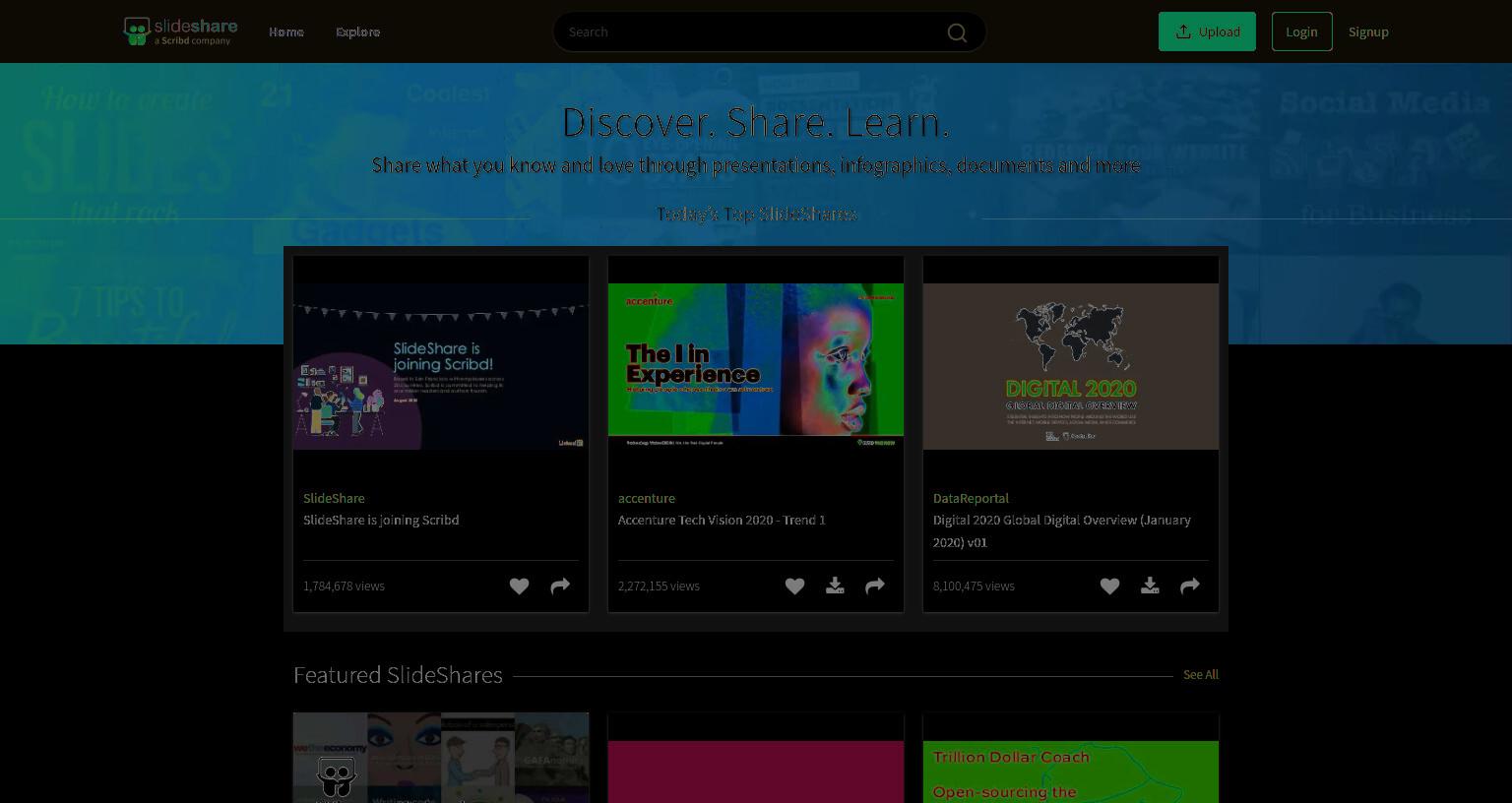Open The I in Experience thumbnail
Screen dimensions: 1512x803
pyautogui.click(x=756, y=366)
